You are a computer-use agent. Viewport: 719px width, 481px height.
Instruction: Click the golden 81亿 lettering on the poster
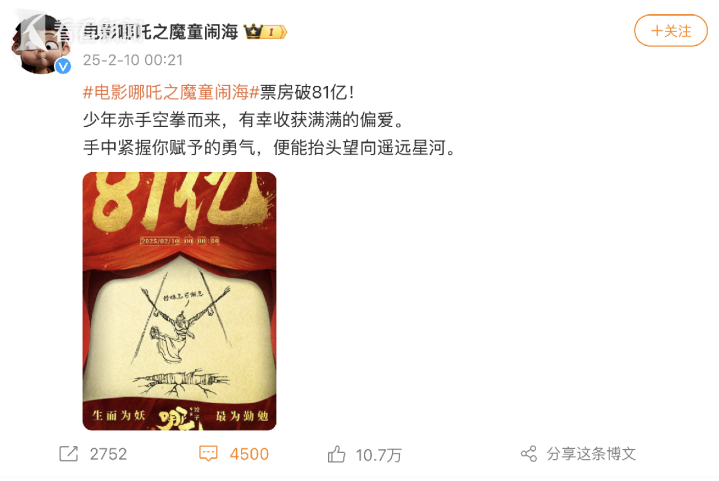[x=181, y=201]
